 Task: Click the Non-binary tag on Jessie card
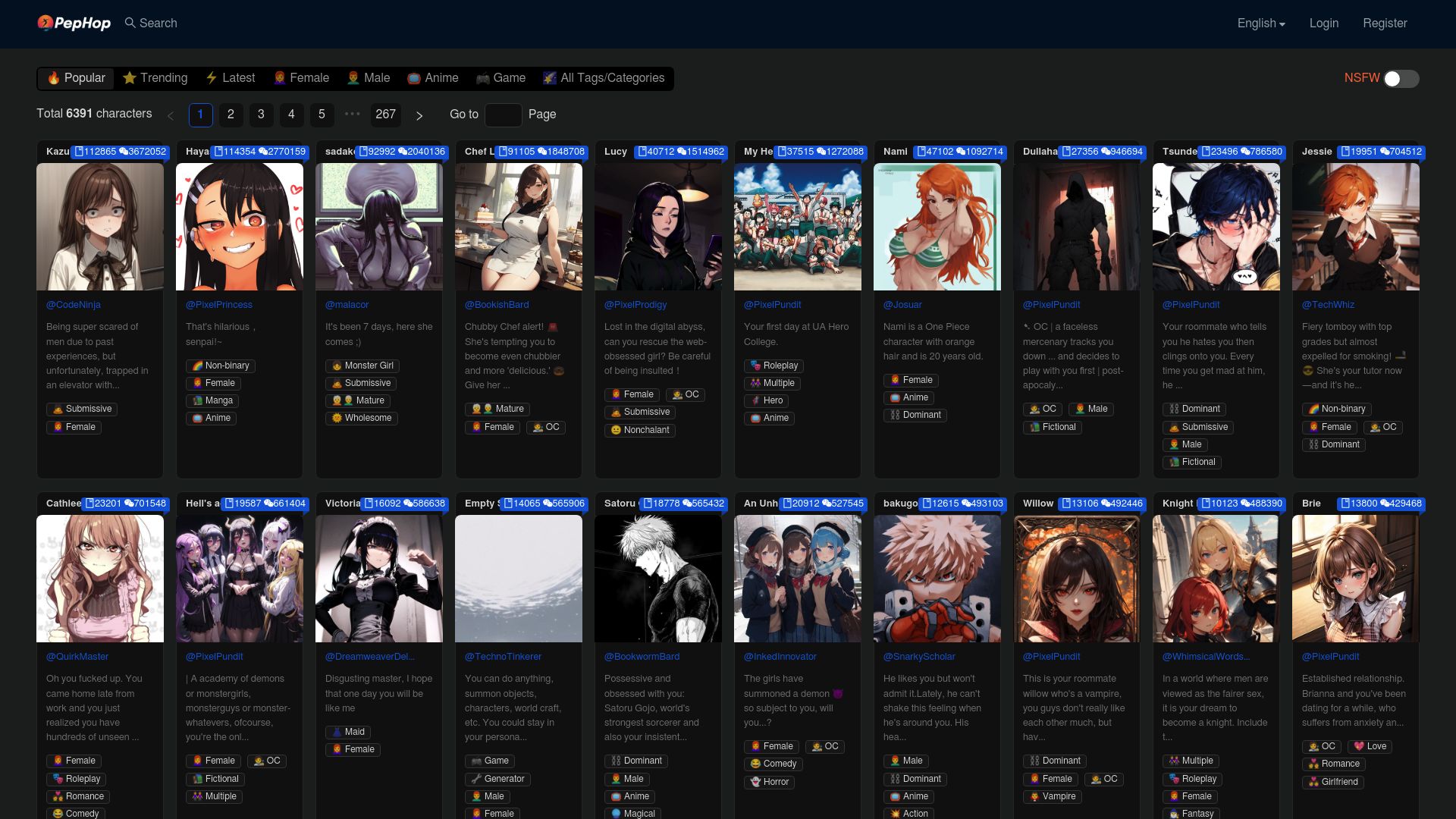coord(1337,409)
